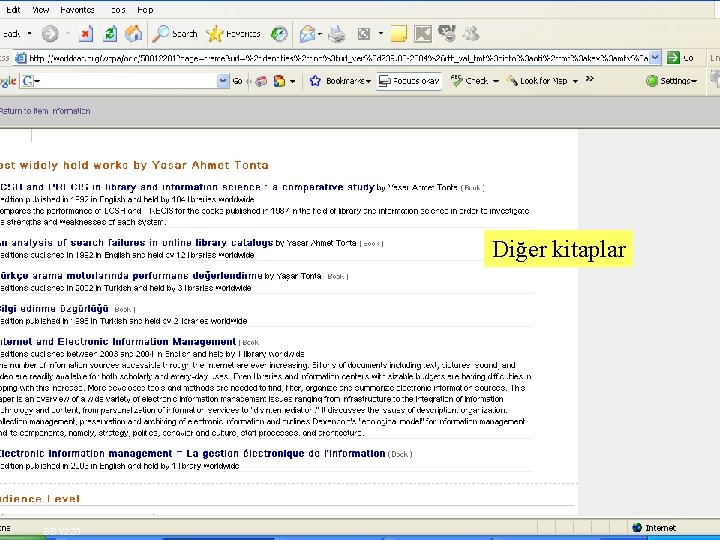This screenshot has height=540, width=720.
Task: Click the Google Bookmarks star icon
Action: 315,81
